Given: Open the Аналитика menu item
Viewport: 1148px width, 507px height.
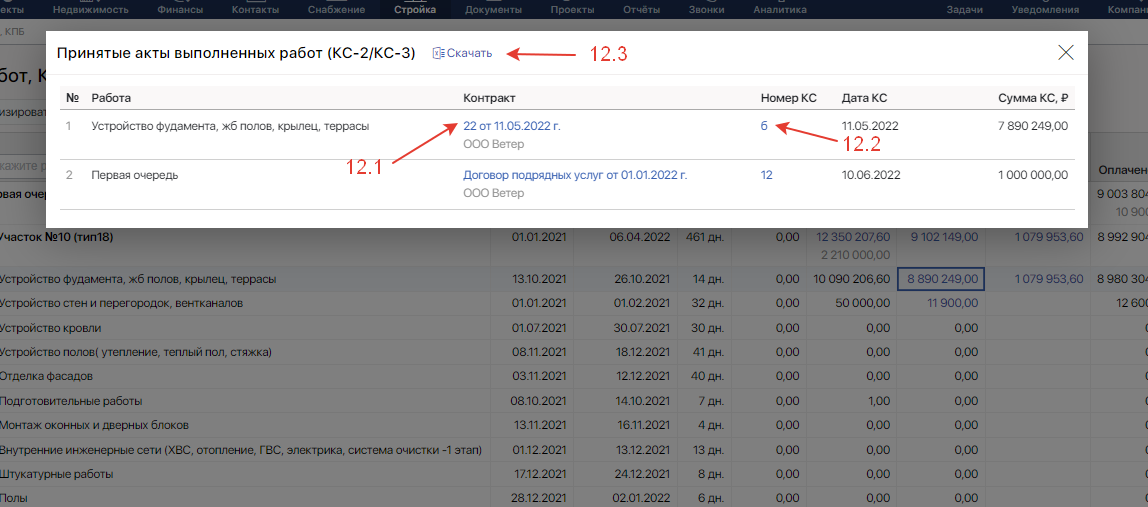Looking at the screenshot, I should (779, 10).
